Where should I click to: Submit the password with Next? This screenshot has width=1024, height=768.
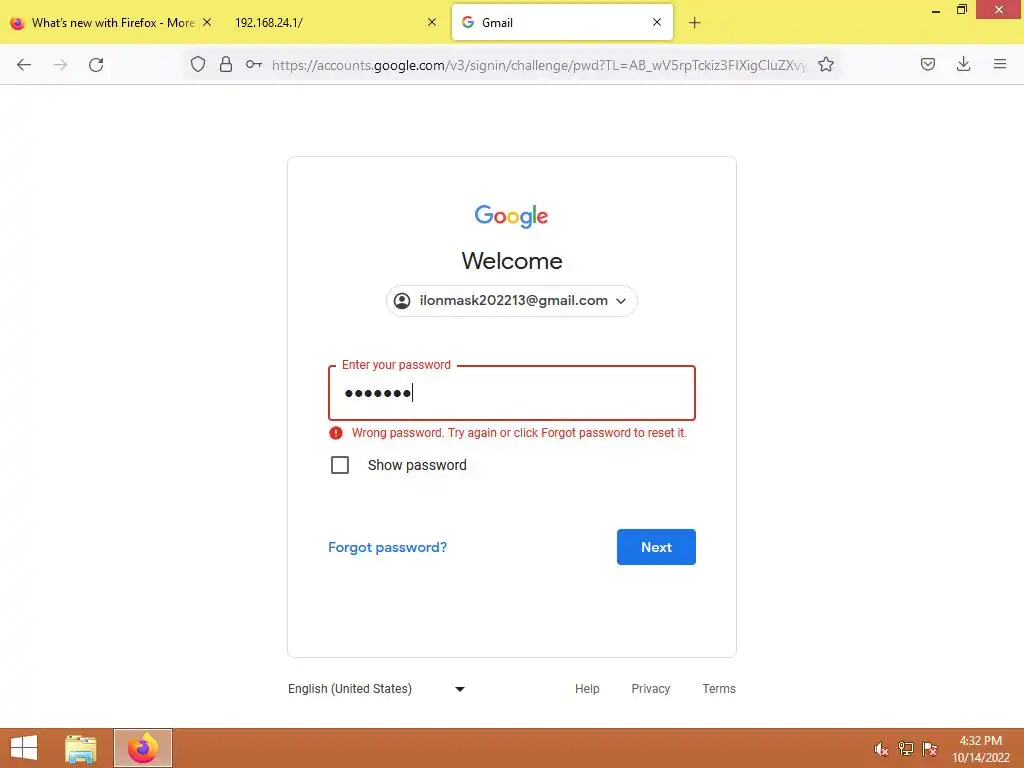[656, 547]
